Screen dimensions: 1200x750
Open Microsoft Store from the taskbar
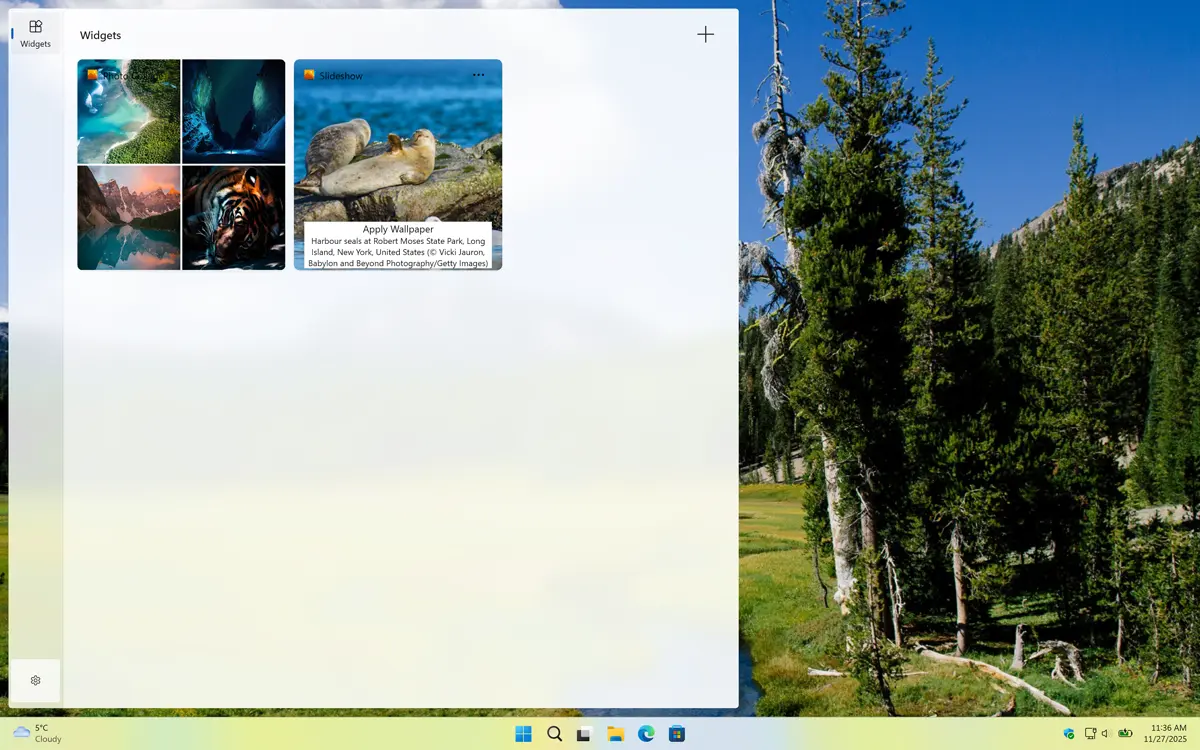[x=677, y=733]
